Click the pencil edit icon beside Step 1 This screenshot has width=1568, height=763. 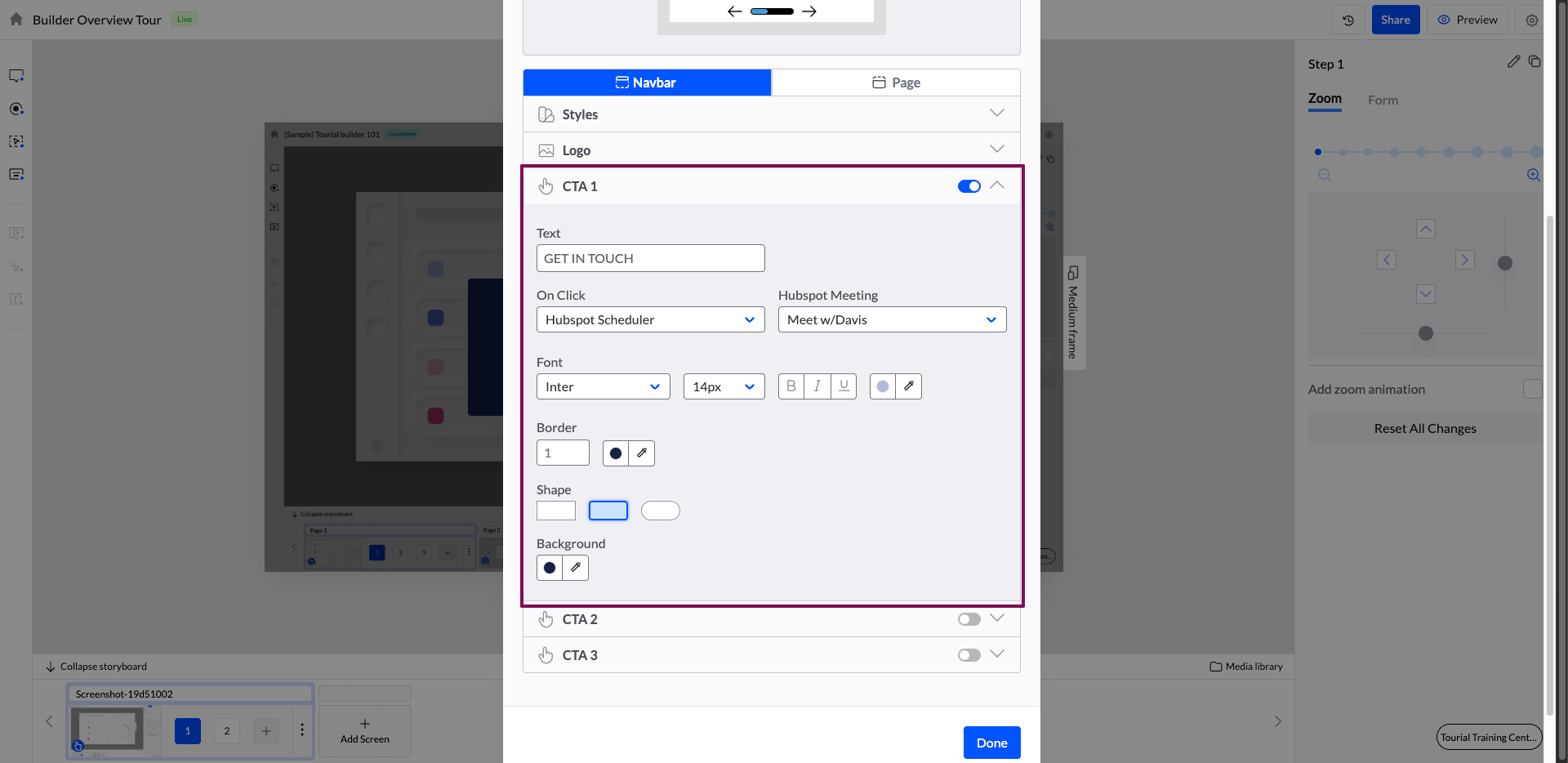tap(1513, 62)
